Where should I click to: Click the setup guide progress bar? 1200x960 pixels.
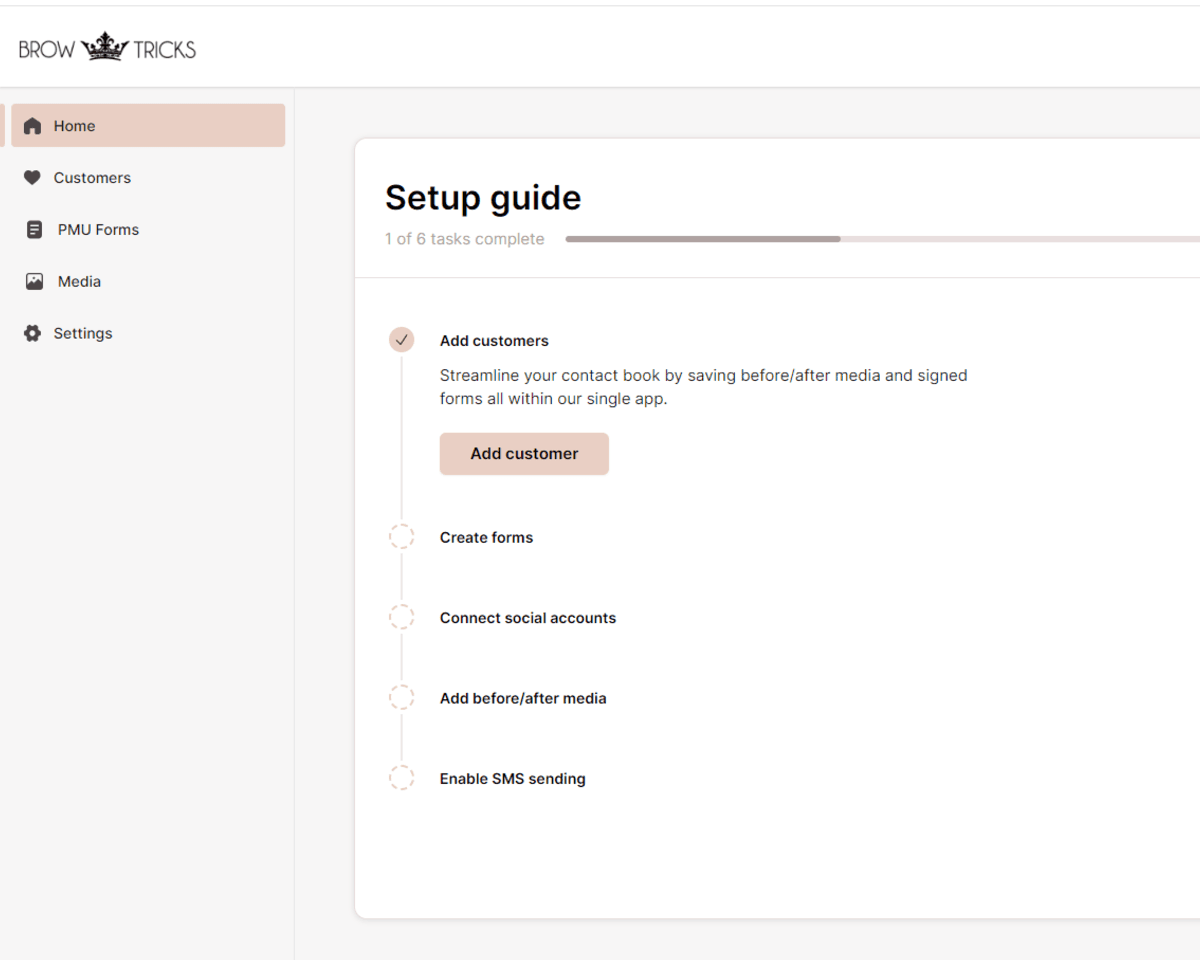click(880, 239)
